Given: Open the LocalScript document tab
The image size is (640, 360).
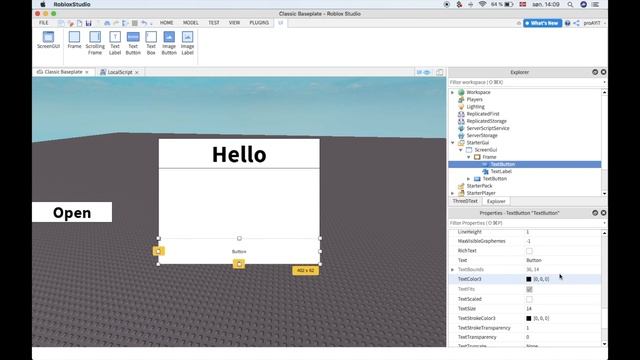Looking at the screenshot, I should coord(120,72).
